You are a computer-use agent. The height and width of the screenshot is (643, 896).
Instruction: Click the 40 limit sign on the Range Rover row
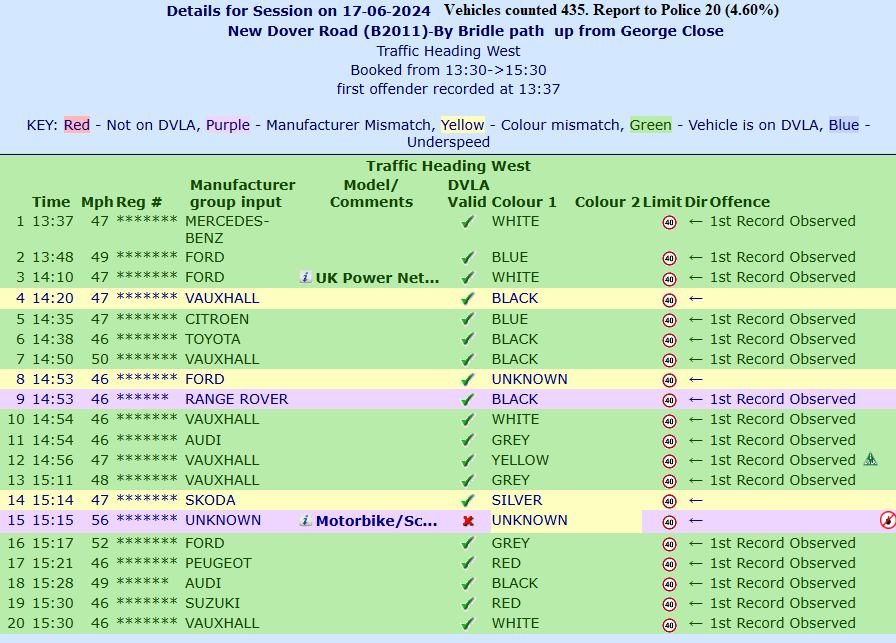pos(669,400)
